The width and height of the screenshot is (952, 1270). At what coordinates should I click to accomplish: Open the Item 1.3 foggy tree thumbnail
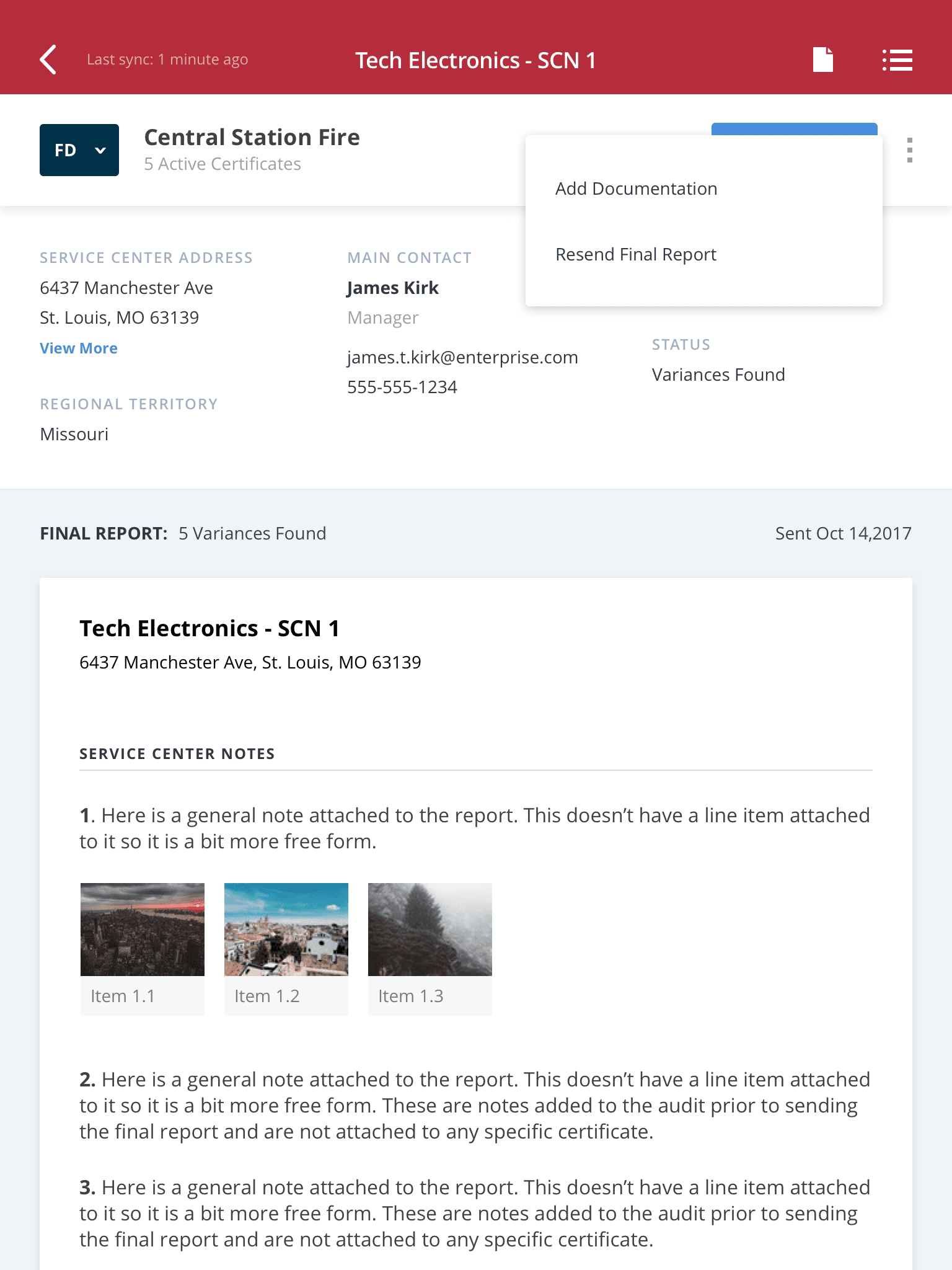[430, 929]
